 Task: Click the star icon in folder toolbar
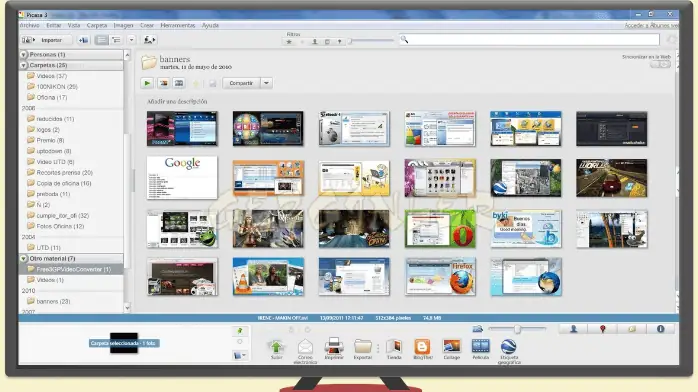pos(196,83)
